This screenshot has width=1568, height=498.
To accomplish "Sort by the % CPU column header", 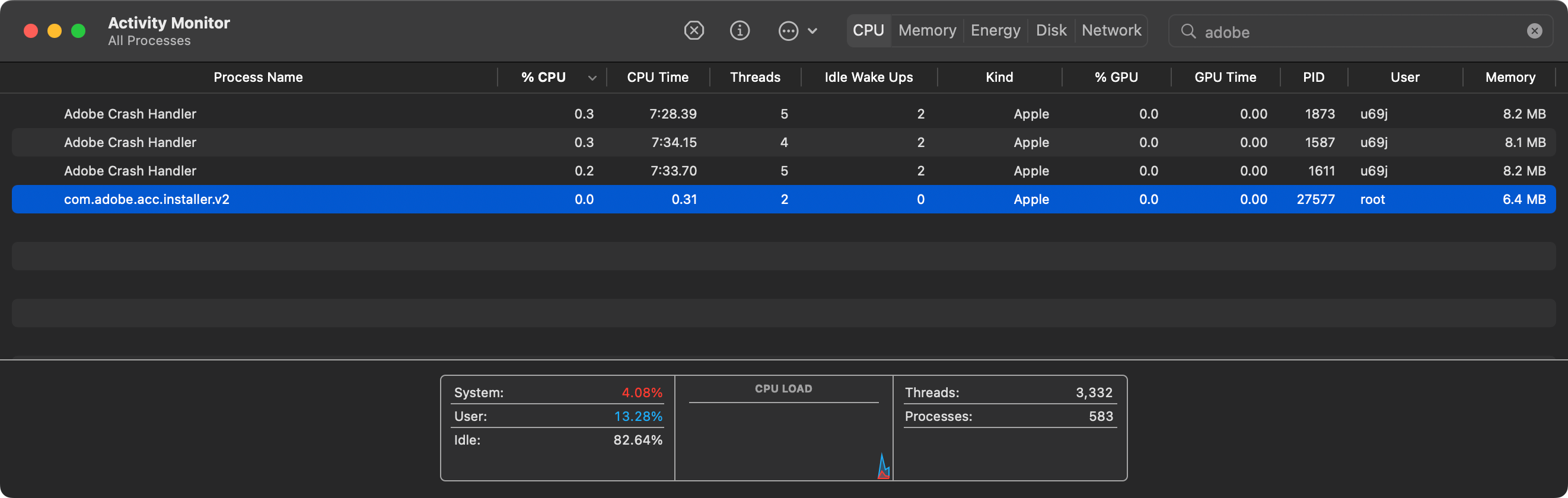I will [x=544, y=77].
